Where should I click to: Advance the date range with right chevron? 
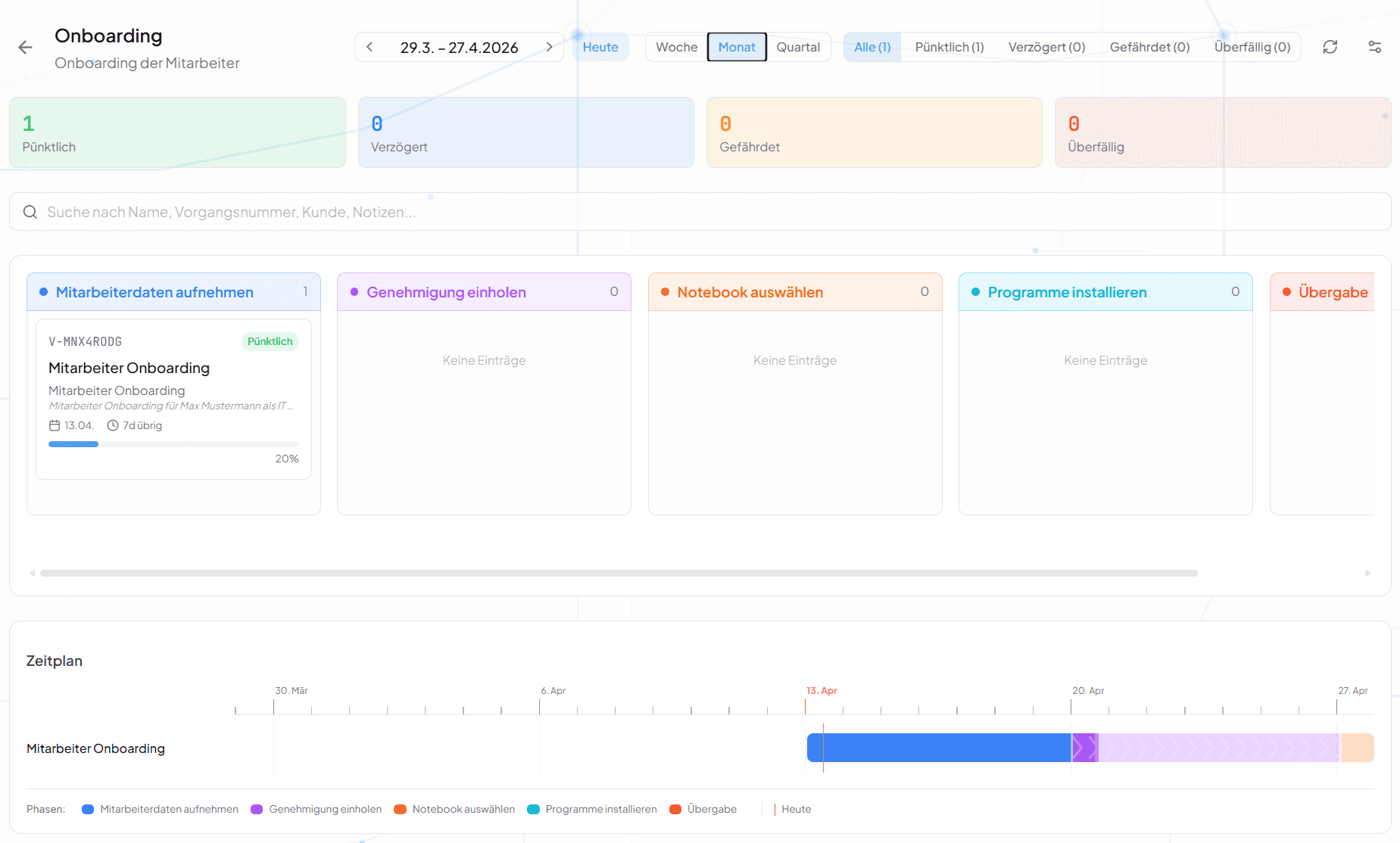[x=550, y=46]
